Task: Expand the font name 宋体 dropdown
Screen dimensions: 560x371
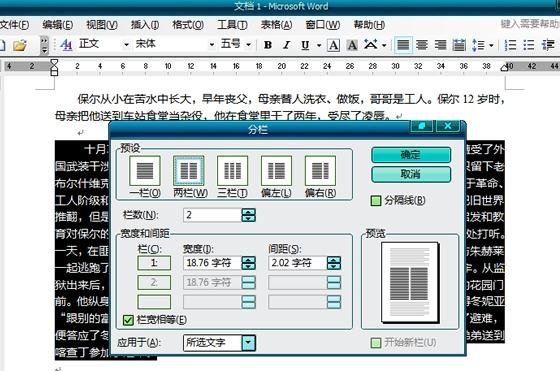Action: pos(212,45)
